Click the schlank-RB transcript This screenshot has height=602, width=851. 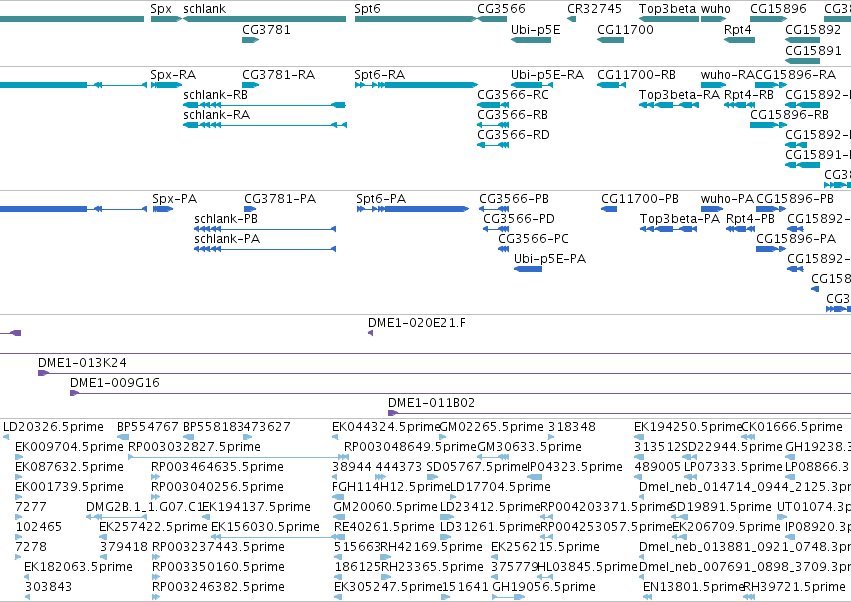pyautogui.click(x=264, y=105)
